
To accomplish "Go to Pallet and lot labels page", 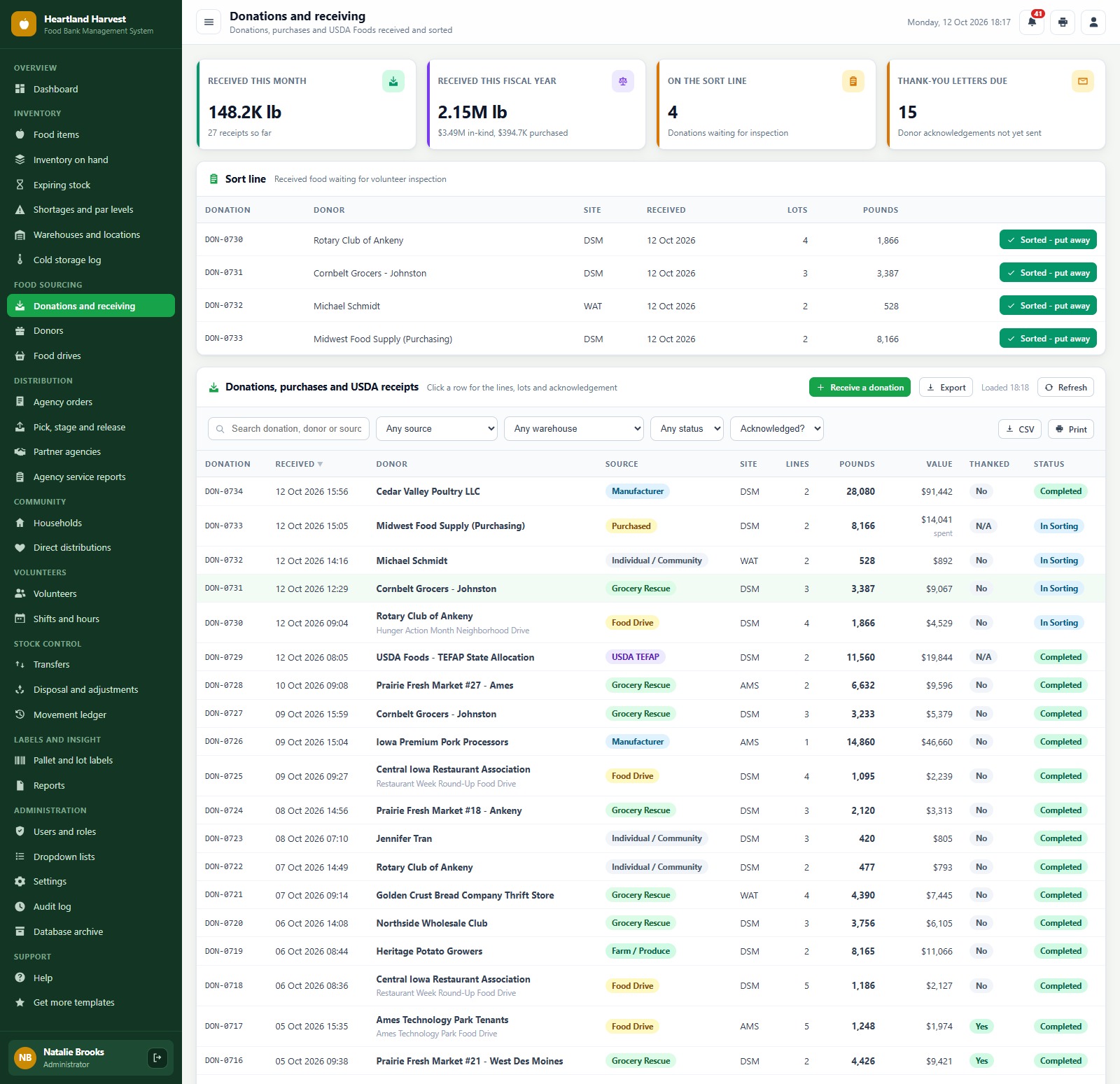I will click(x=91, y=760).
